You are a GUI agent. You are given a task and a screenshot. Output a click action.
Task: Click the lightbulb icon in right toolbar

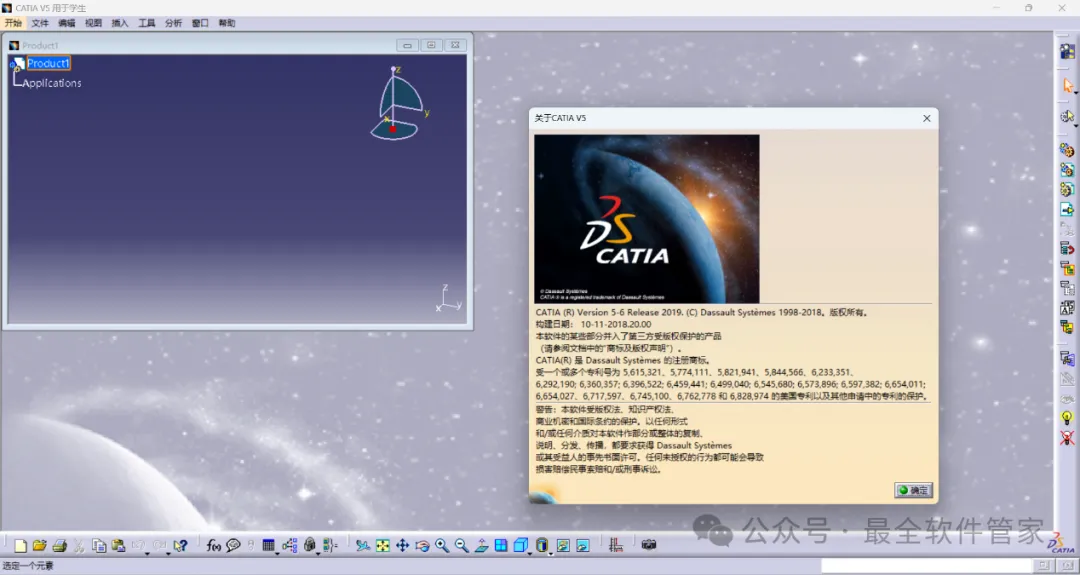(1067, 417)
